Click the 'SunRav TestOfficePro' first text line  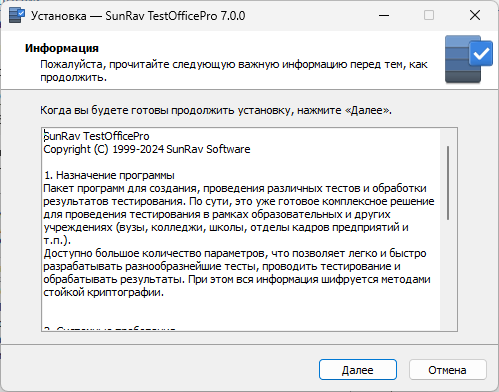97,136
